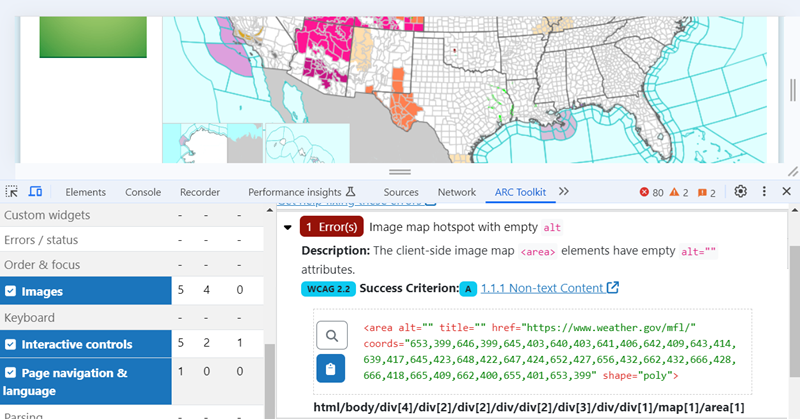The image size is (800, 419).
Task: Click the Description text of the error
Action: 509,260
